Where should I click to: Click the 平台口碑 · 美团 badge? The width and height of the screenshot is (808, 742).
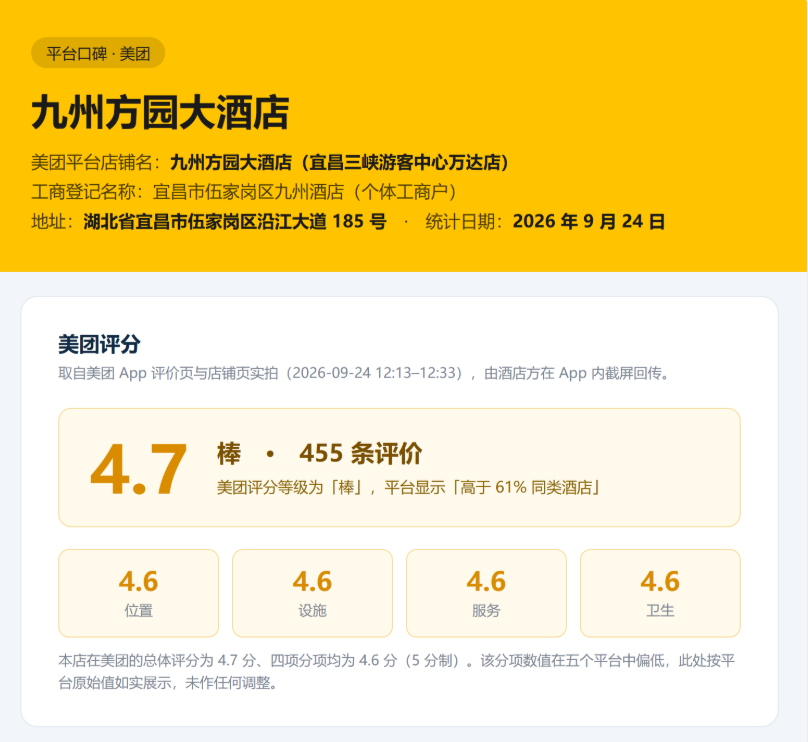[x=98, y=53]
